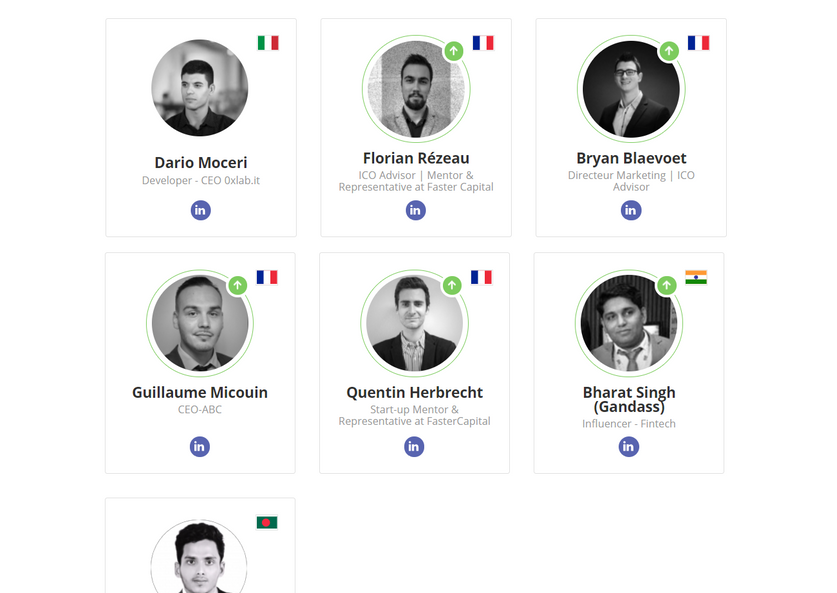Viewport: 837px width, 593px height.
Task: Select Quentin Herbrecht's profile photo
Action: click(x=414, y=323)
